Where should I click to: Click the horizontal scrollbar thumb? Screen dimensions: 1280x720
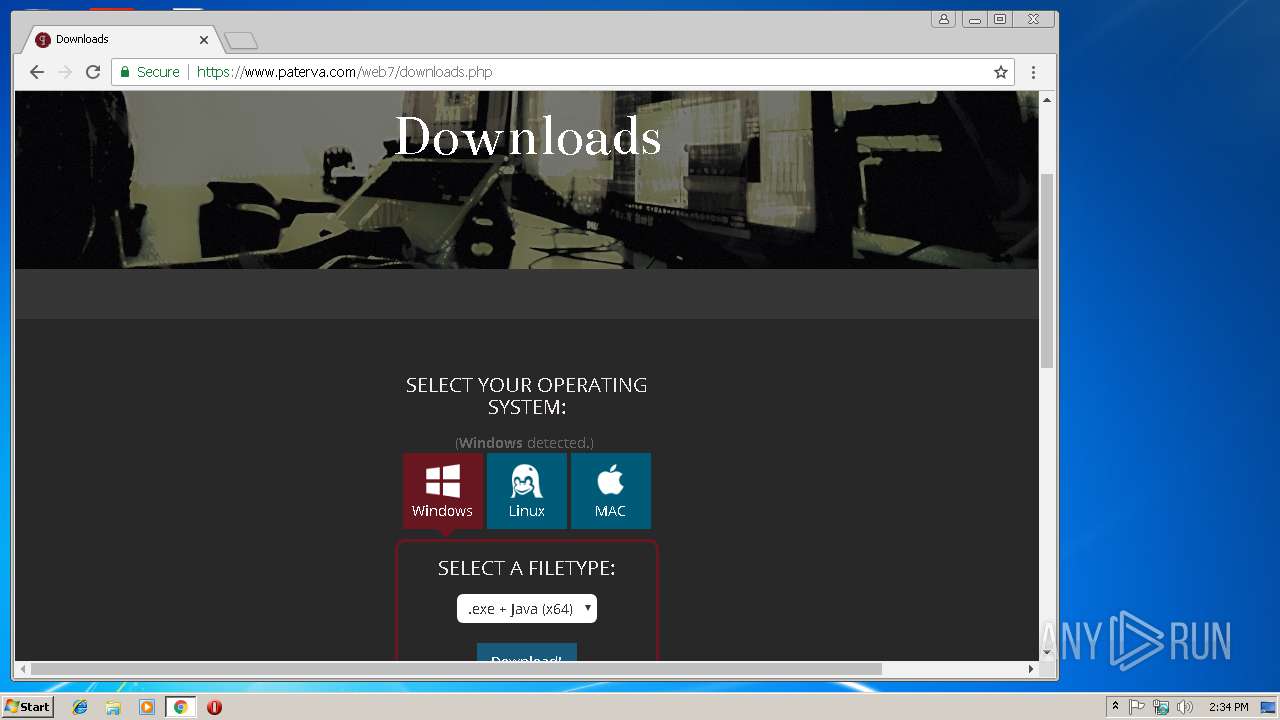click(x=456, y=669)
